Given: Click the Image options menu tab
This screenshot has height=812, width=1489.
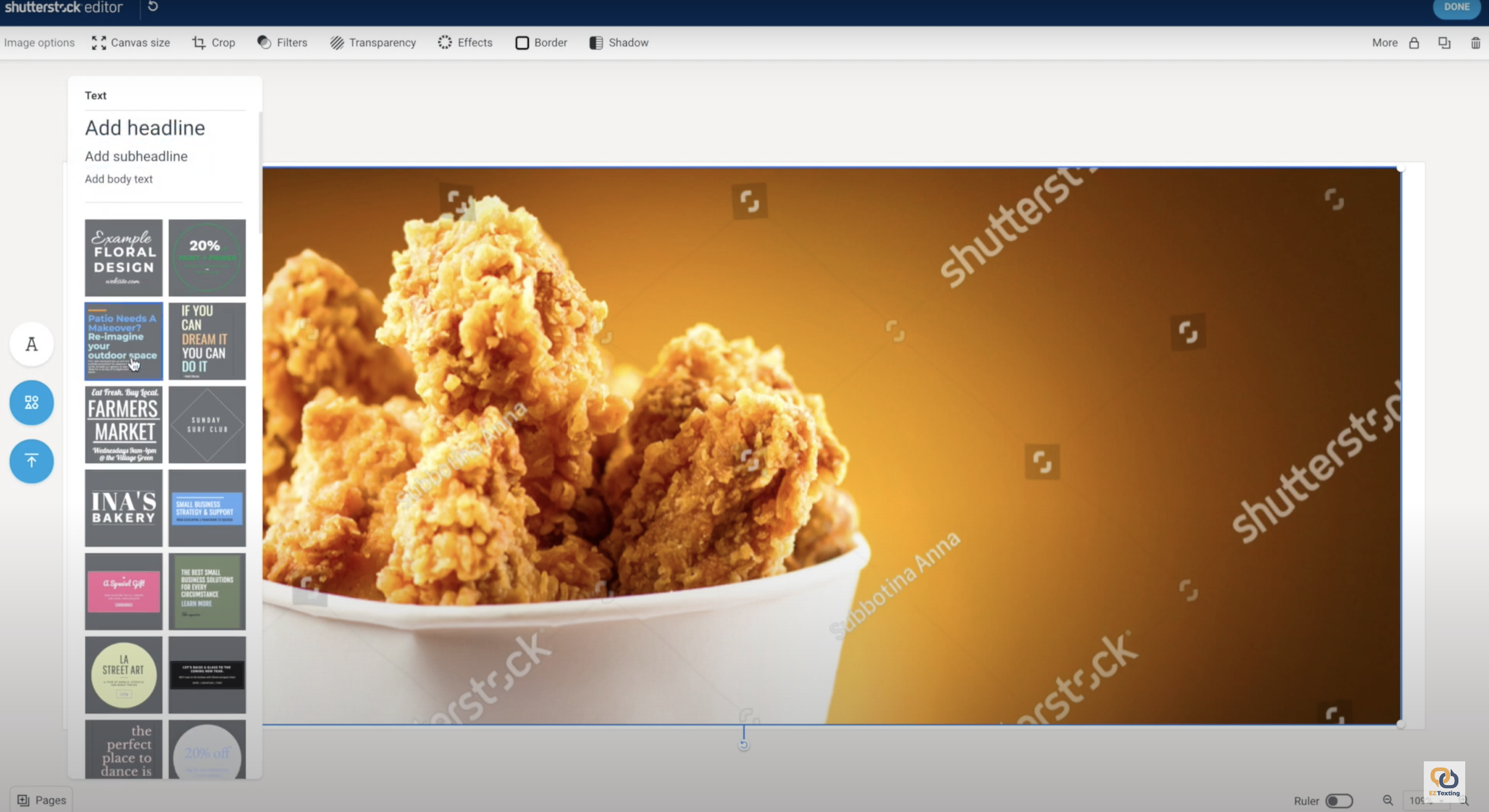Looking at the screenshot, I should [38, 42].
